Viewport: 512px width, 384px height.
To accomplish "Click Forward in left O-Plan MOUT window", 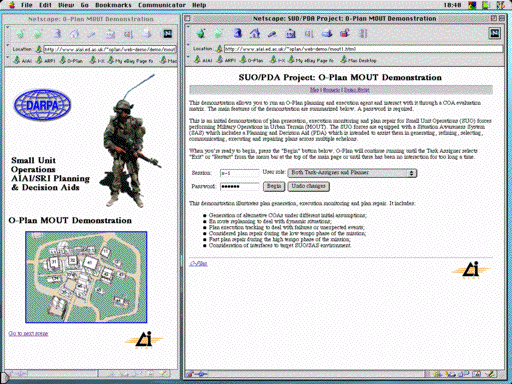I will (x=38, y=34).
